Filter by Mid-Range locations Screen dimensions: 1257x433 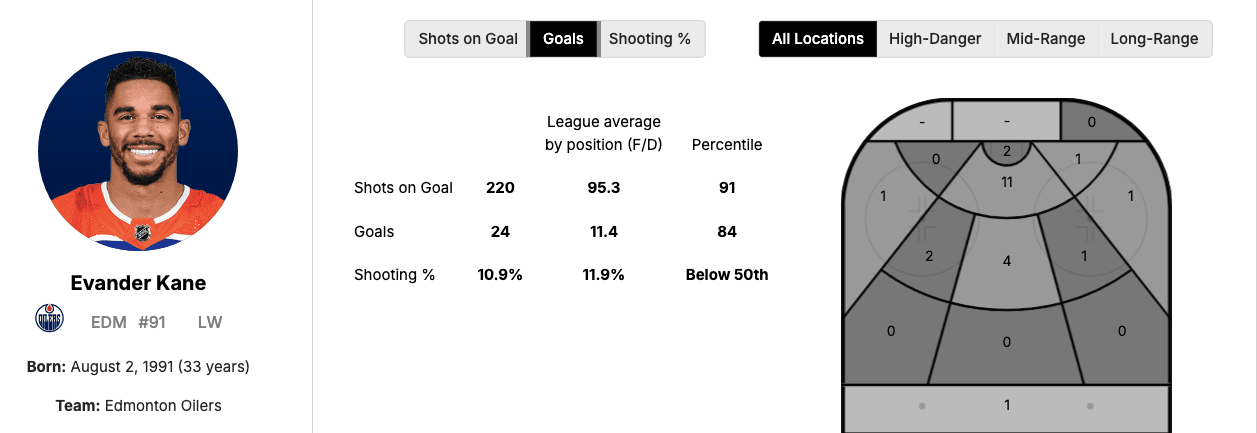1045,39
